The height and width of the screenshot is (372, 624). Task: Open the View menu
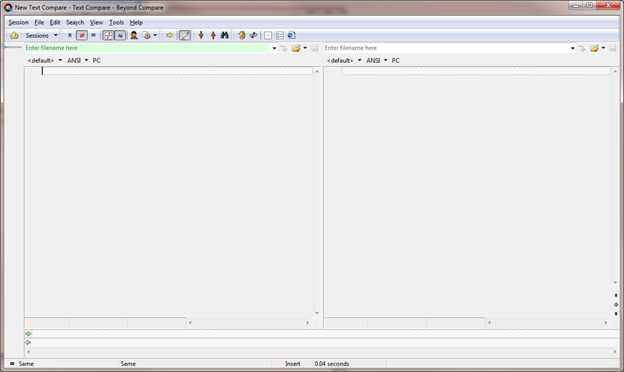click(x=96, y=22)
